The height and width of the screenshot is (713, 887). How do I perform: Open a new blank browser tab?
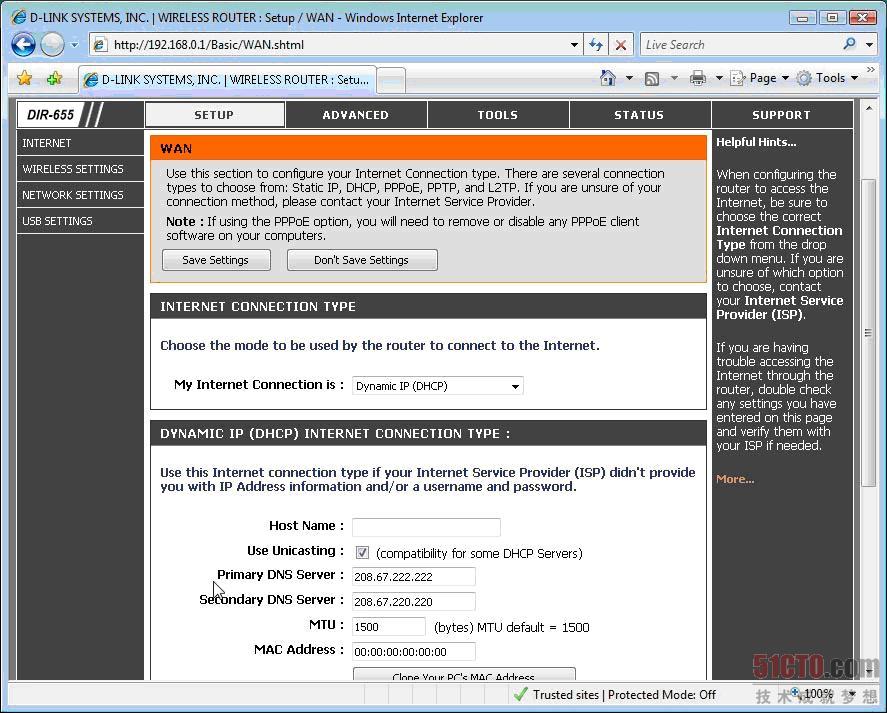(x=391, y=80)
